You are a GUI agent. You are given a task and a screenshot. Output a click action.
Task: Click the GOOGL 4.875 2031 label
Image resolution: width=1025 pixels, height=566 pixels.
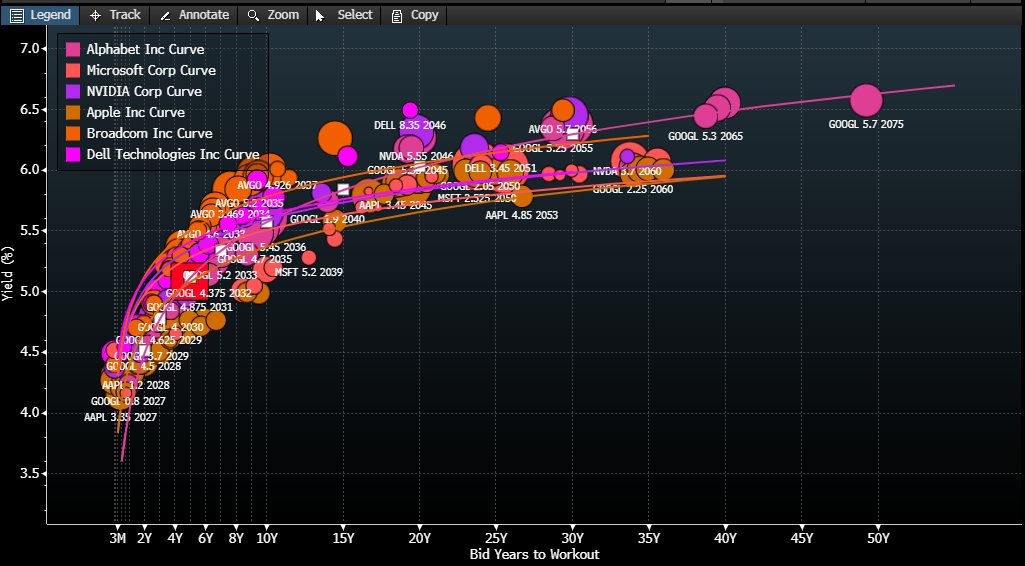(x=189, y=307)
